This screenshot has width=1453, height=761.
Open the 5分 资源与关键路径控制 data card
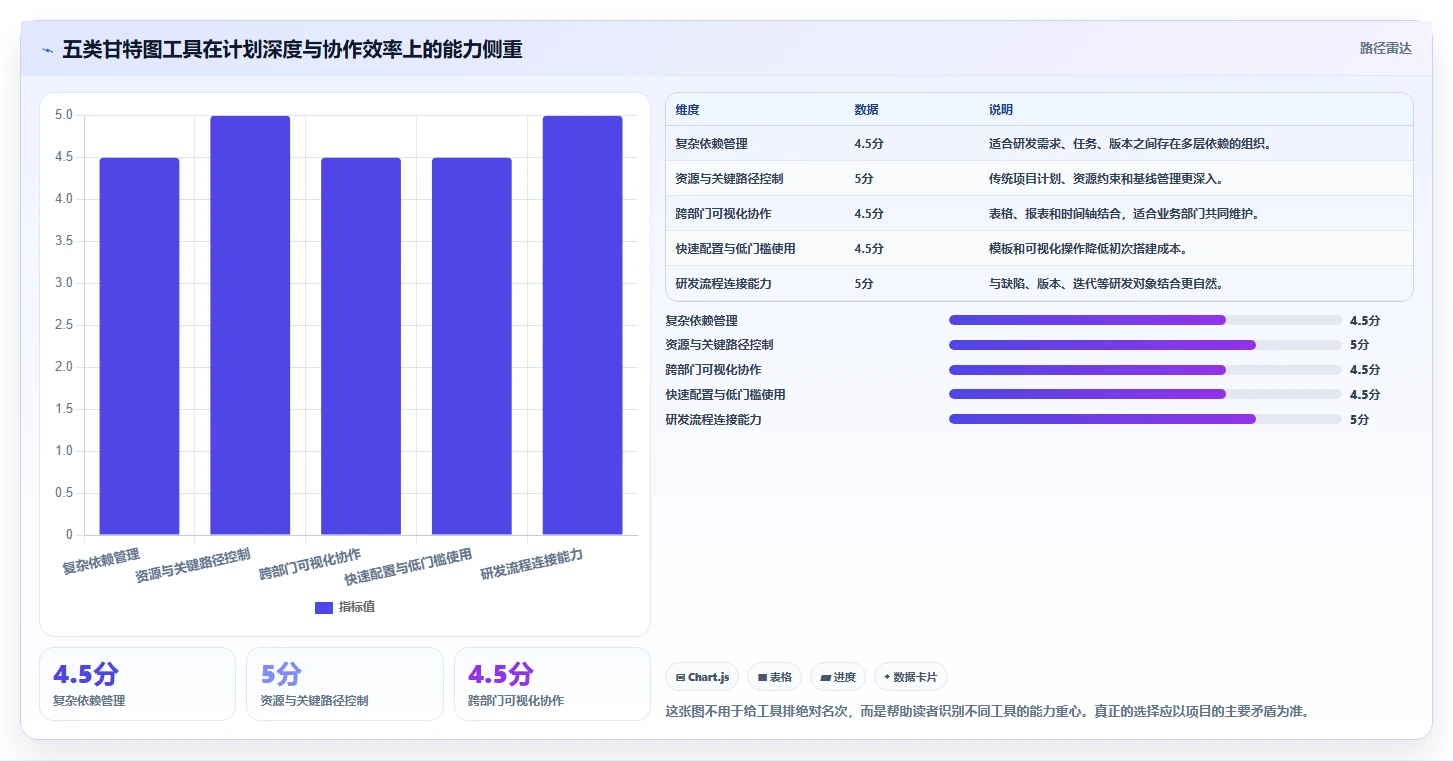[345, 684]
